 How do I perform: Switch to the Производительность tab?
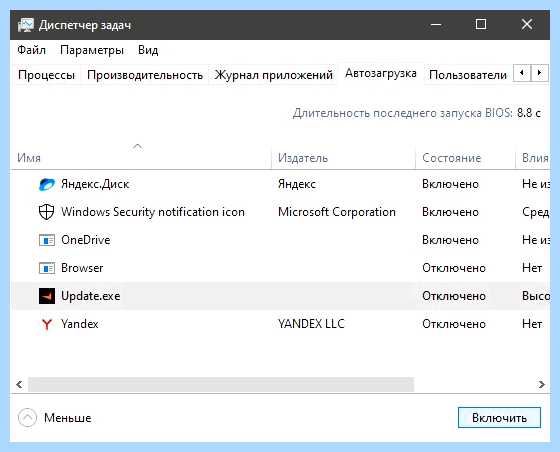(145, 75)
